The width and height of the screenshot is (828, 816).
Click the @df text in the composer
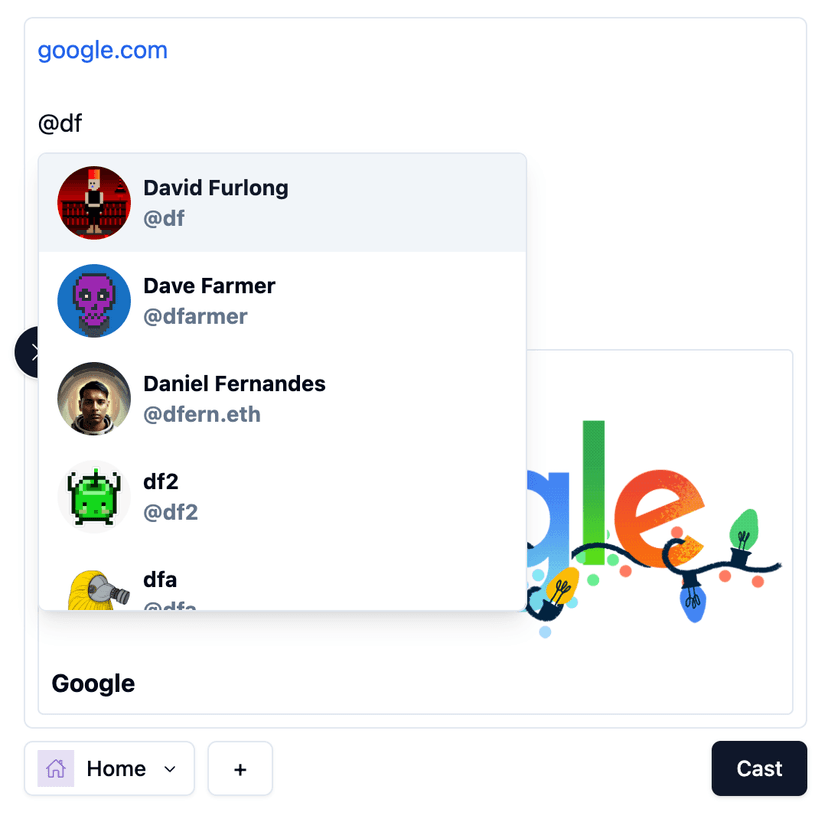[60, 124]
